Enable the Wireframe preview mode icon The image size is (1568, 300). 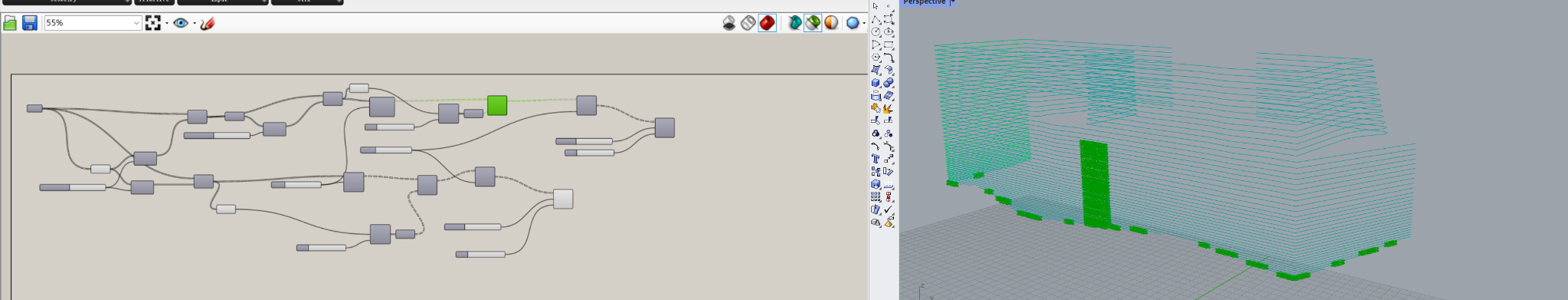[x=748, y=23]
